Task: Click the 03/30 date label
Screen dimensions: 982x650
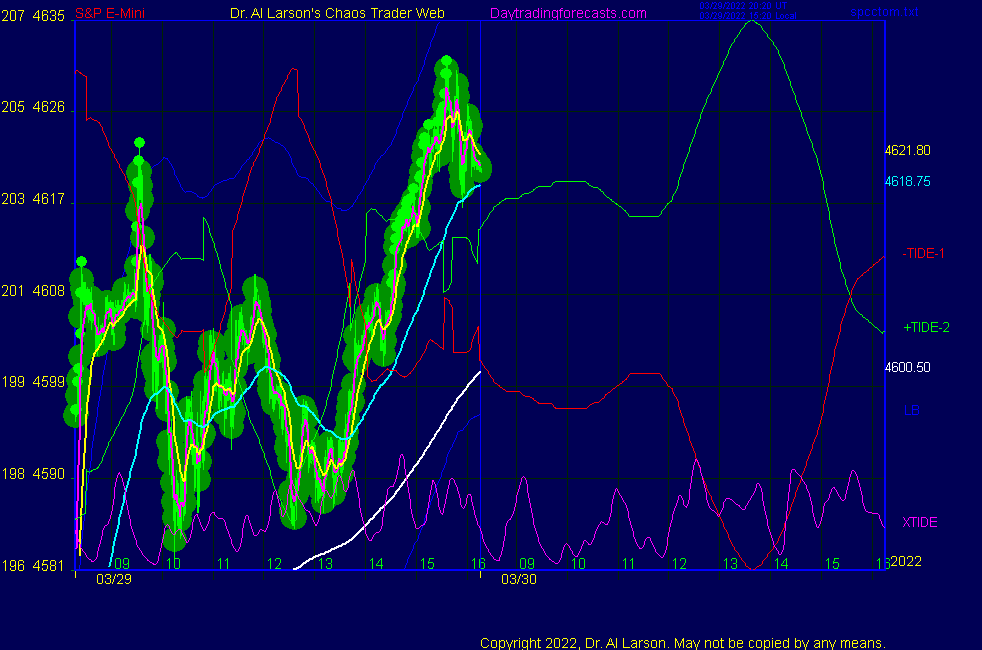Action: 519,579
